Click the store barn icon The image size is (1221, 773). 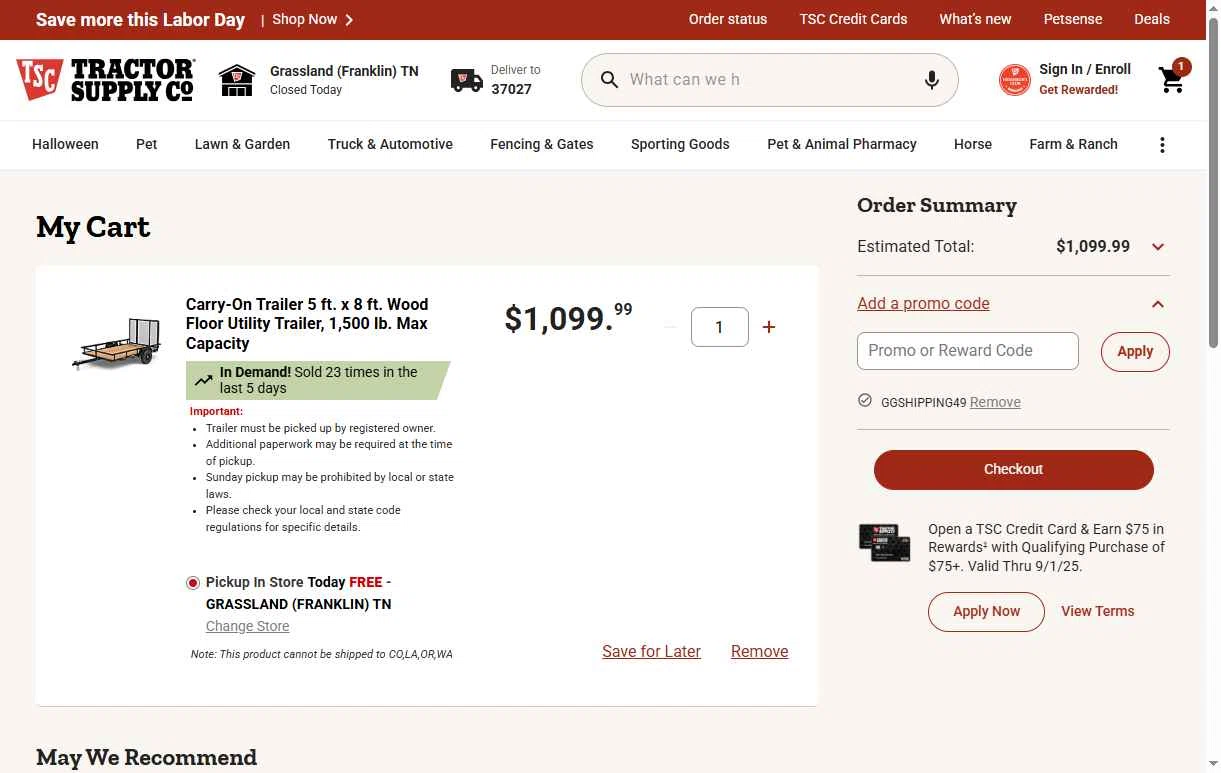237,80
